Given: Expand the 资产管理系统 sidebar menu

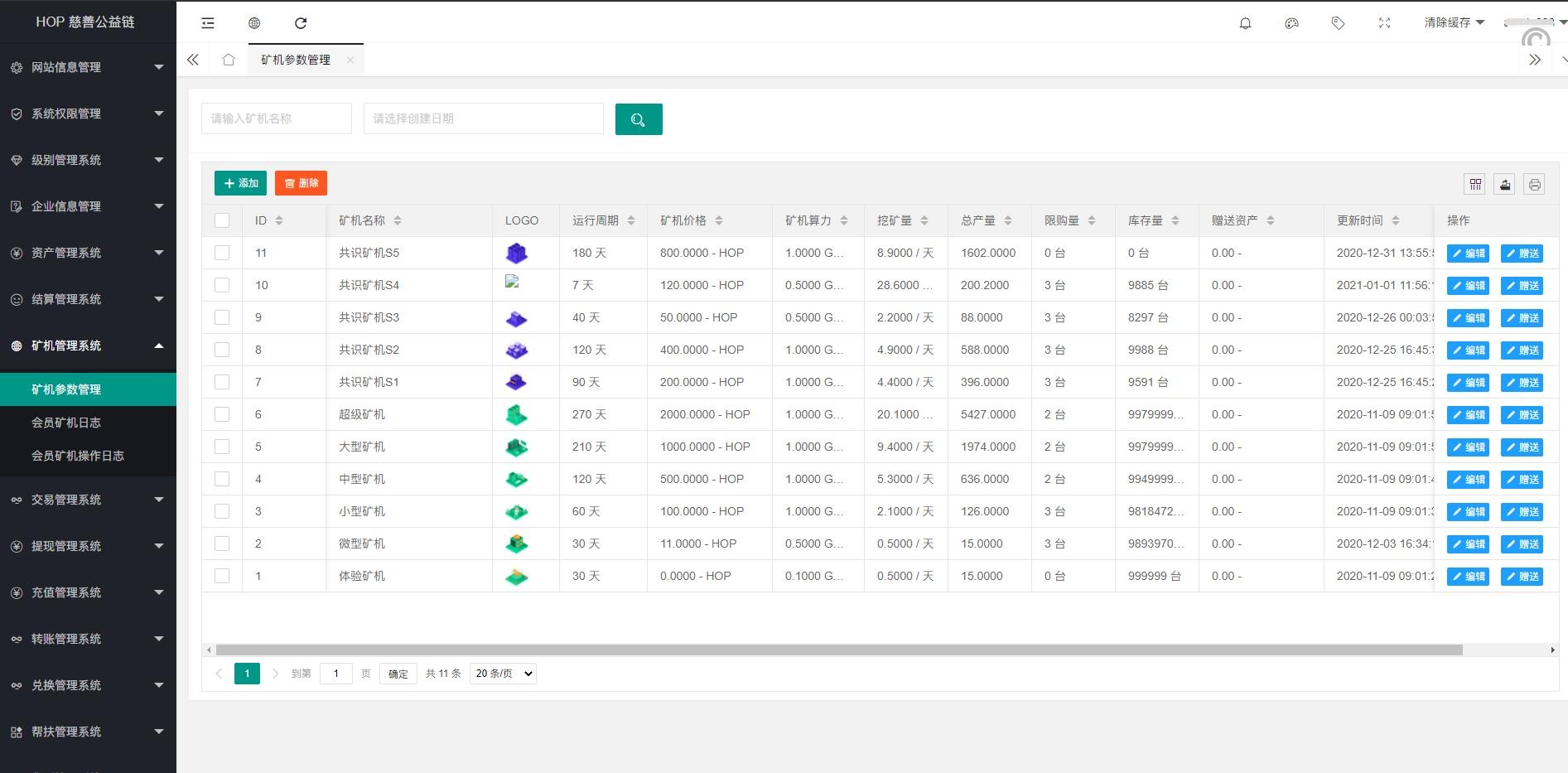Looking at the screenshot, I should 88,253.
